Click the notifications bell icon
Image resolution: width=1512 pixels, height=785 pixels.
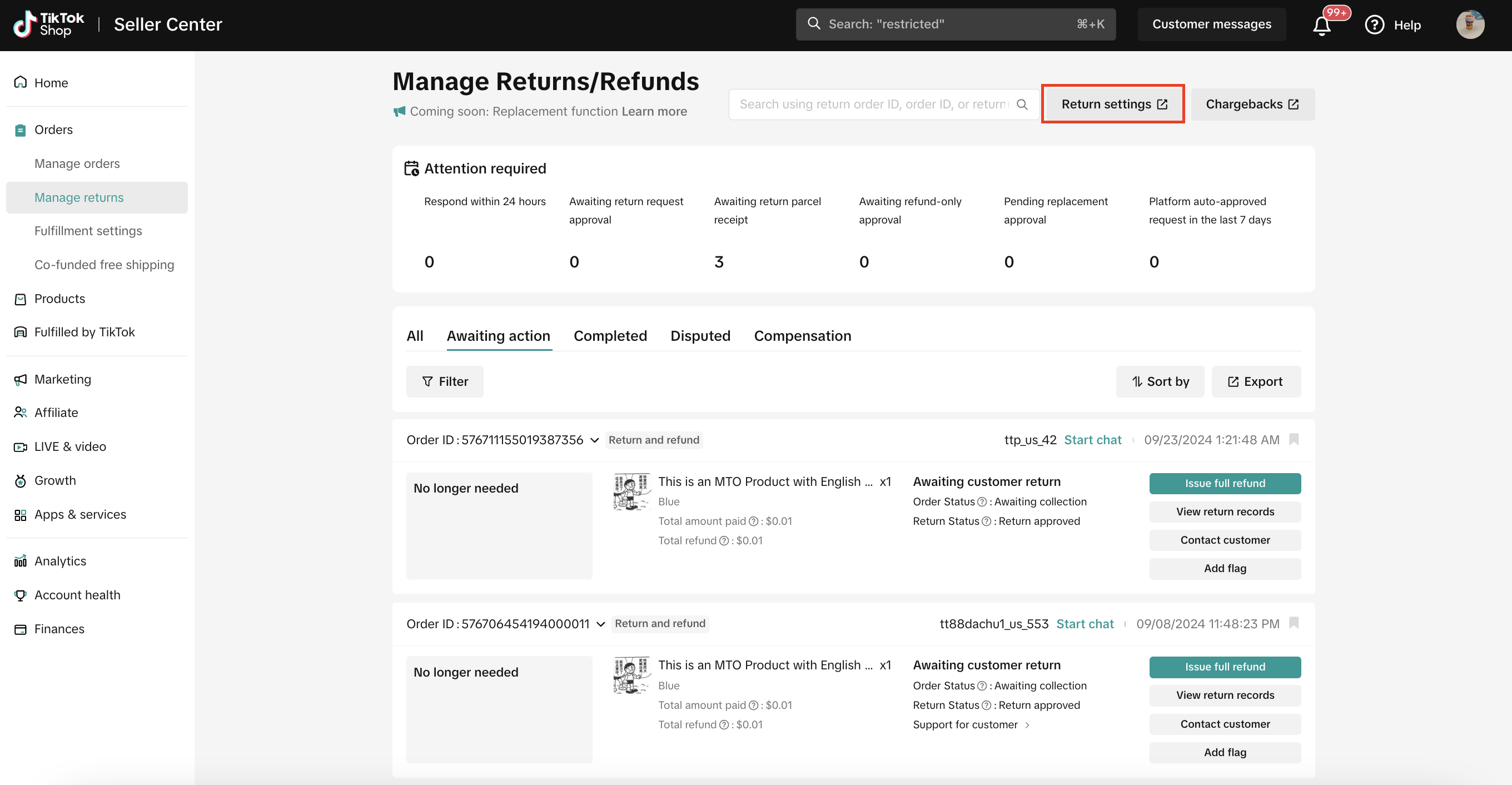tap(1321, 25)
